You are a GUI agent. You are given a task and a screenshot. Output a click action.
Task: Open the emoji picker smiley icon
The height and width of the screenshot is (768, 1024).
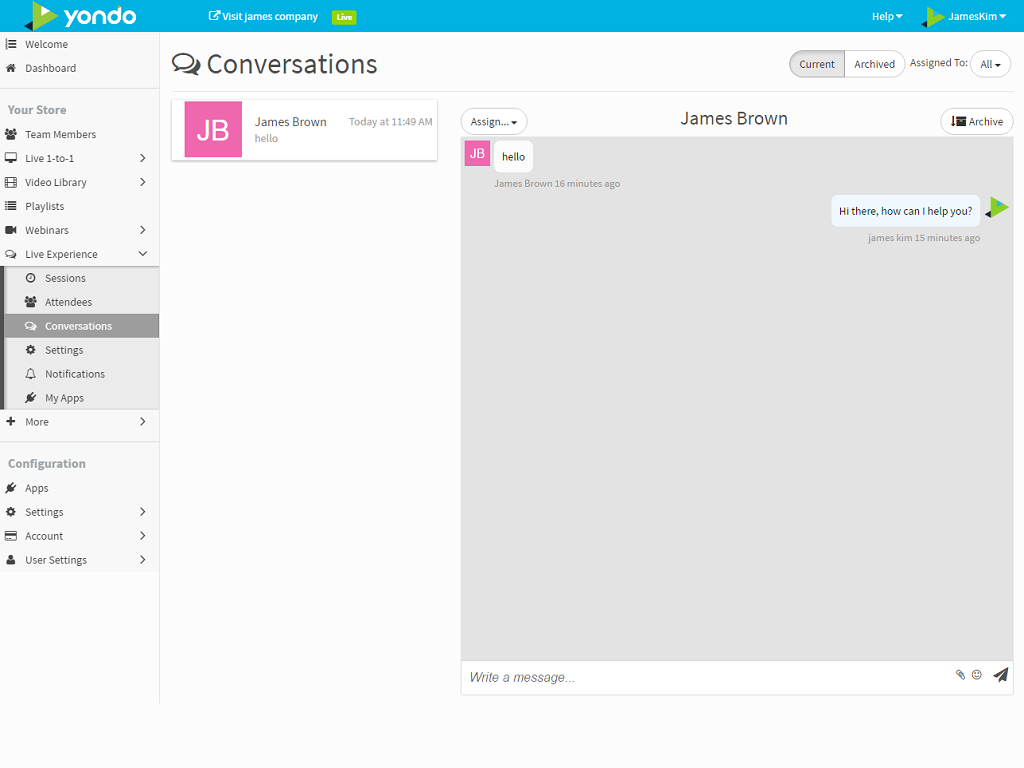pyautogui.click(x=977, y=675)
